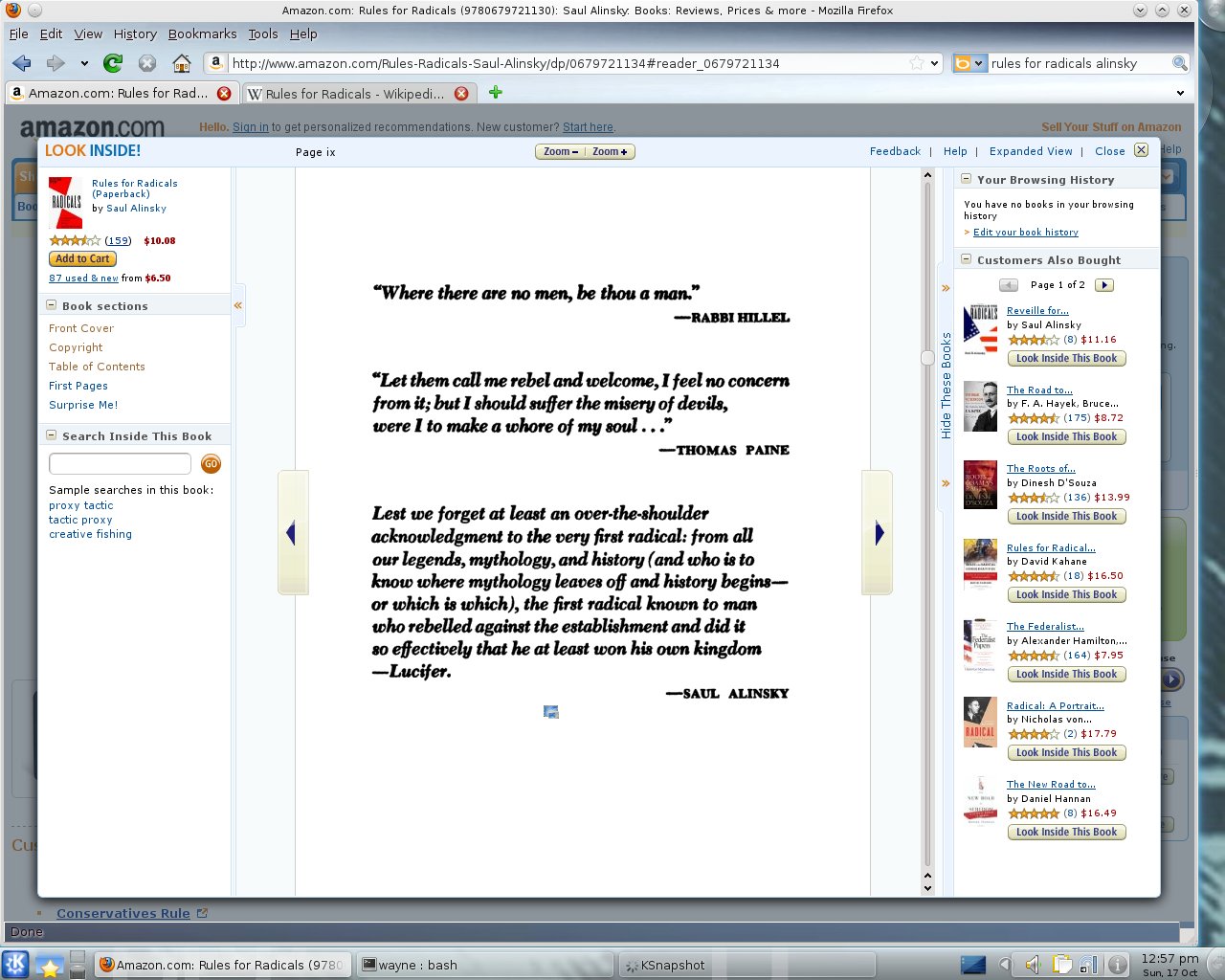Click the Zoom plus button

(x=610, y=152)
